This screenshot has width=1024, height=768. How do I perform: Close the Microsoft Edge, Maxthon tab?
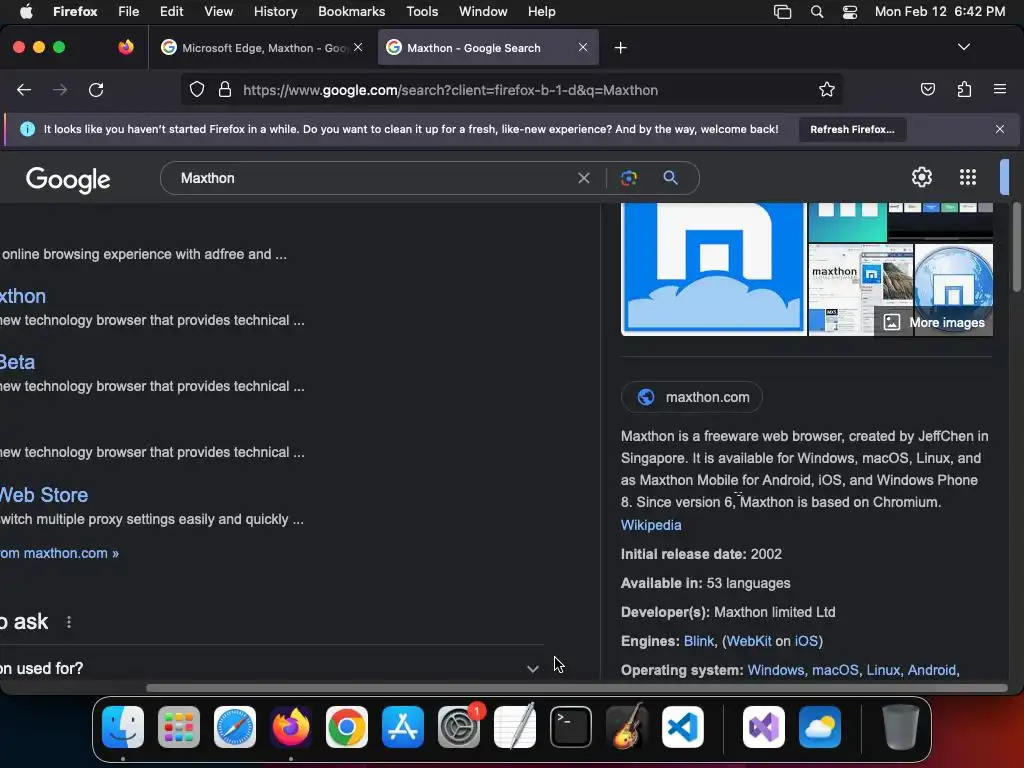point(358,47)
